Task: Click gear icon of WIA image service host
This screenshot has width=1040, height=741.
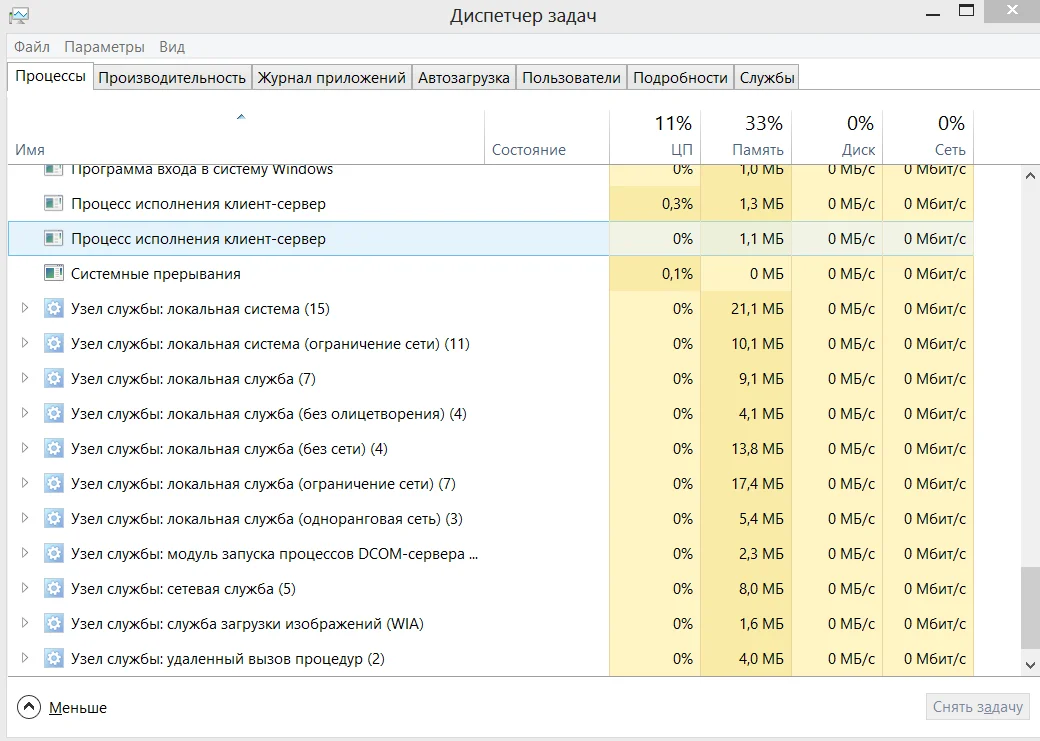Action: pyautogui.click(x=54, y=624)
